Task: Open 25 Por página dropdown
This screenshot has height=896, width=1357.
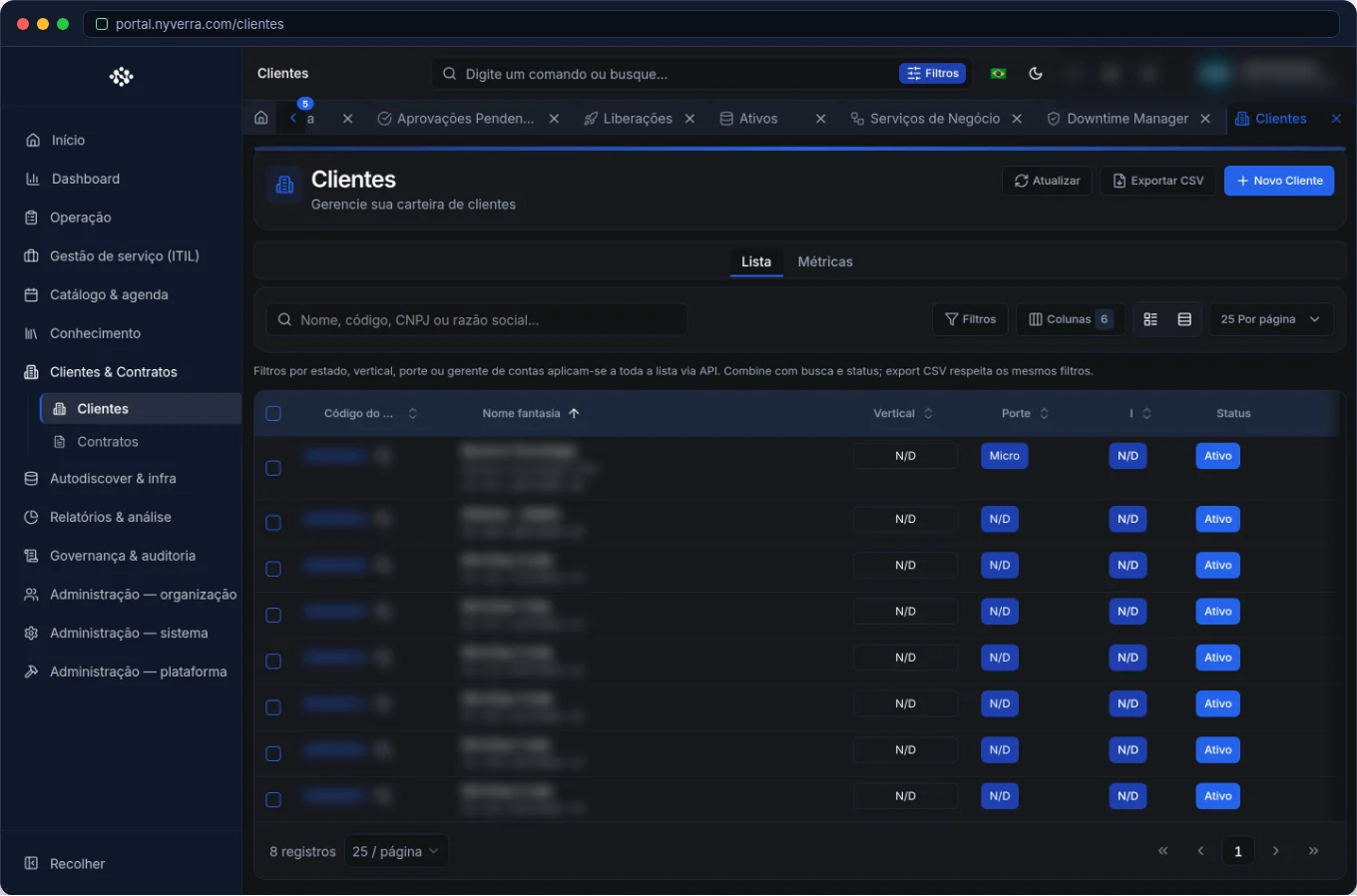Action: click(x=1270, y=319)
